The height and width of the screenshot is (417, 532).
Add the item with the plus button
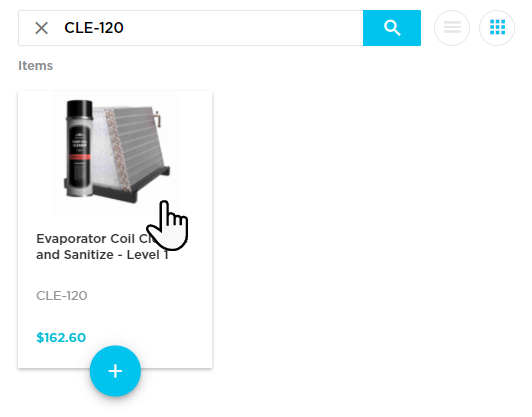(115, 371)
